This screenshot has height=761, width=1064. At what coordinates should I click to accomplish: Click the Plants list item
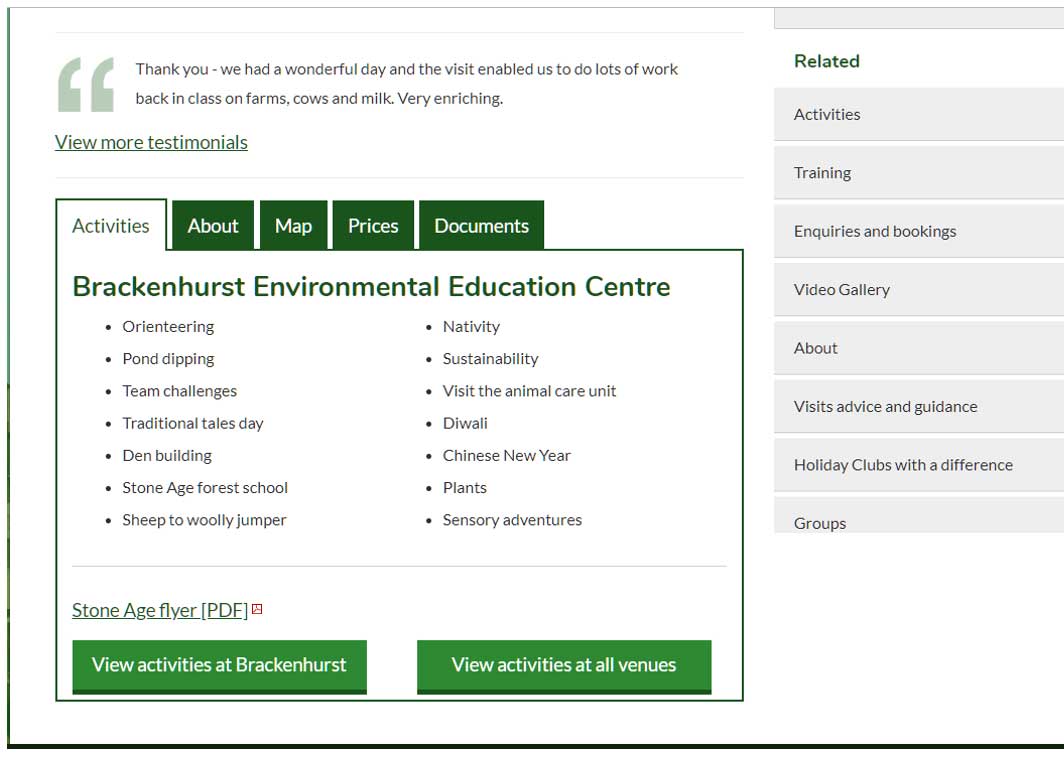pos(465,487)
